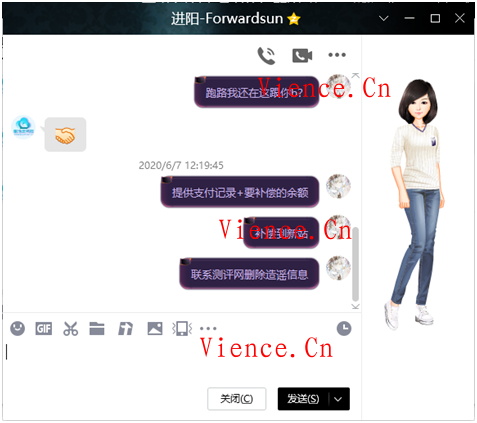Open the GIF picker

[44, 329]
